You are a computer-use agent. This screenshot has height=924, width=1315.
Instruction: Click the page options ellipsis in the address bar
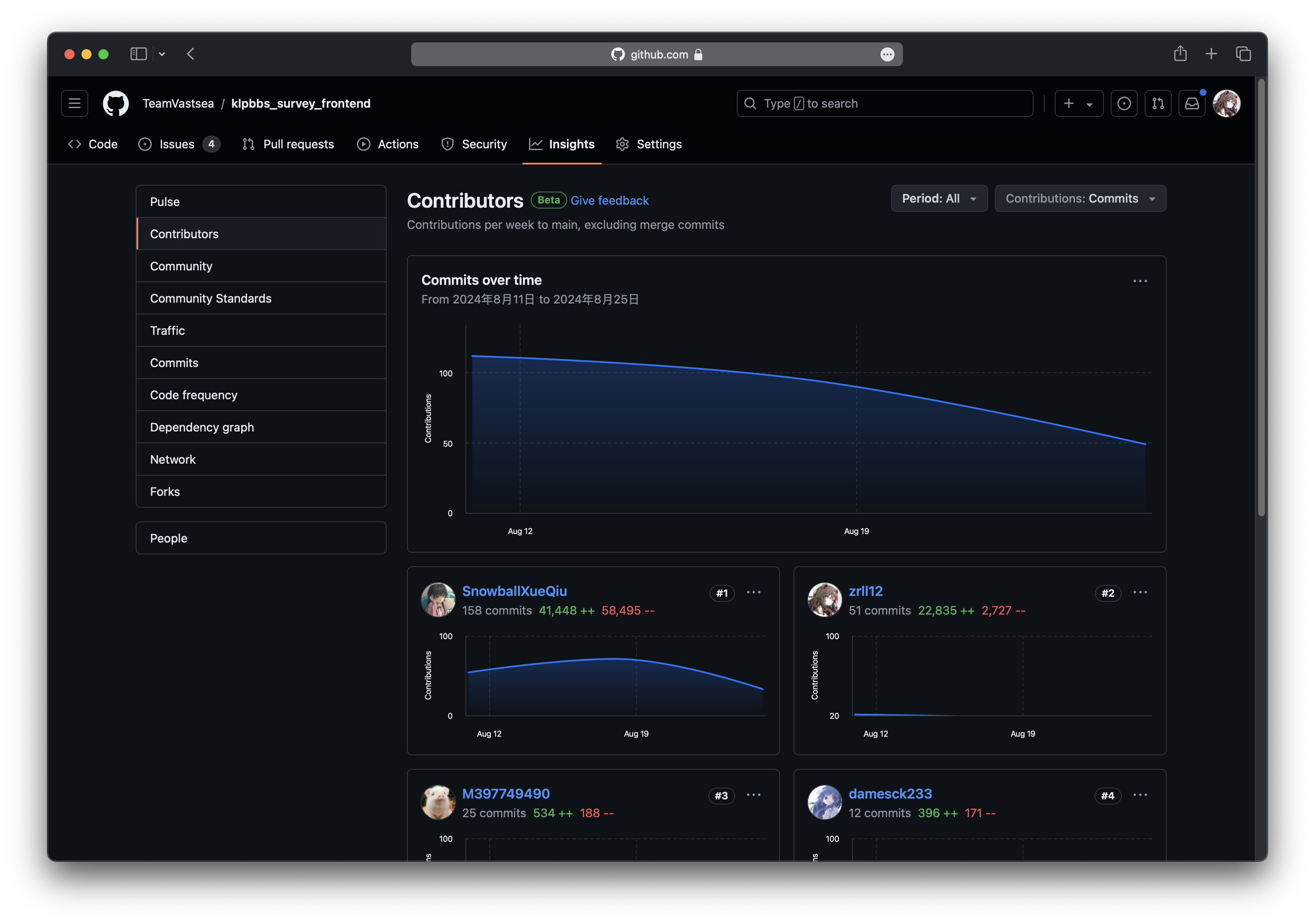click(886, 54)
